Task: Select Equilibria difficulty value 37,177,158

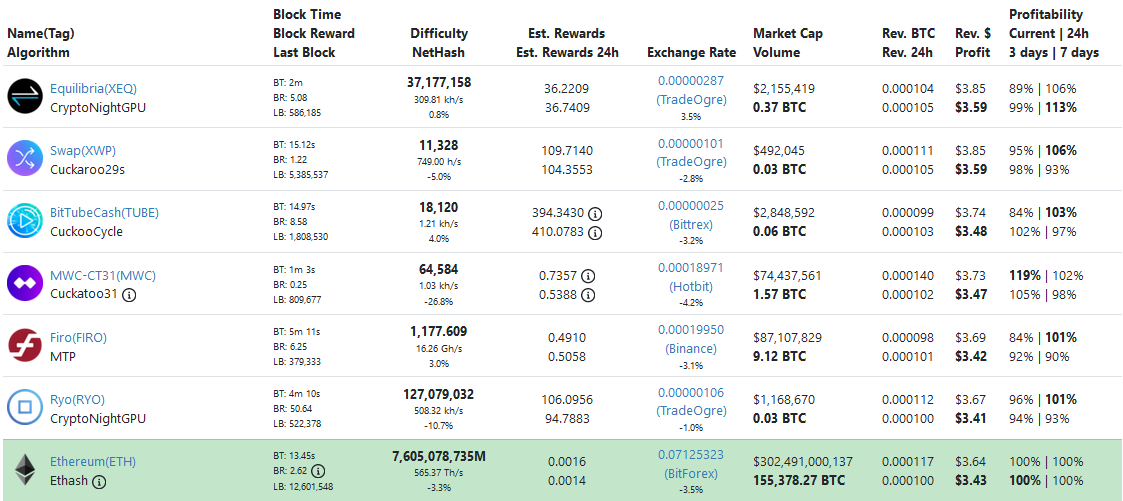Action: [439, 83]
